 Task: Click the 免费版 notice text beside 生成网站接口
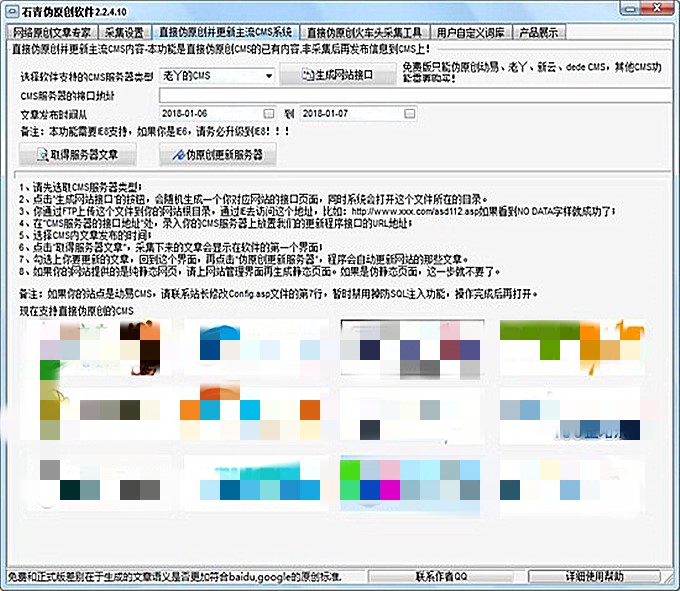tap(532, 72)
